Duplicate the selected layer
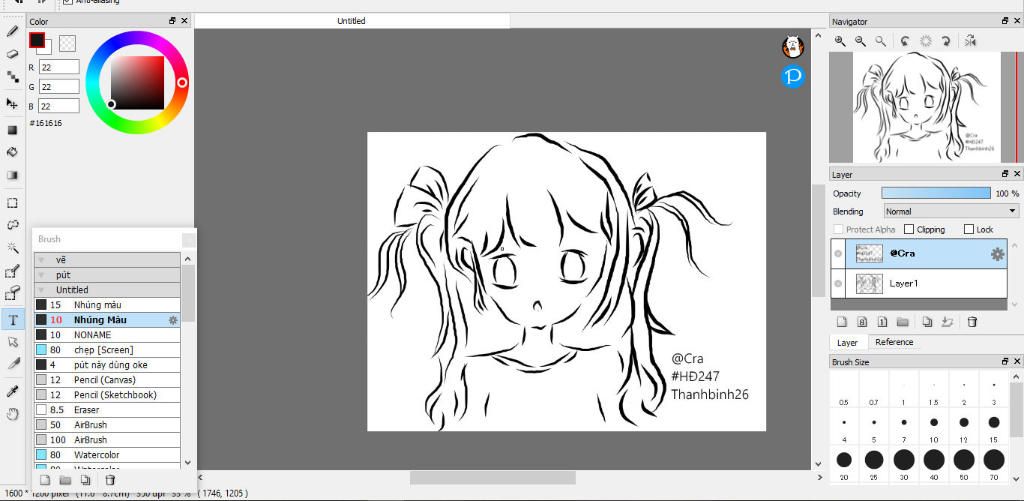1024x501 pixels. (x=927, y=321)
